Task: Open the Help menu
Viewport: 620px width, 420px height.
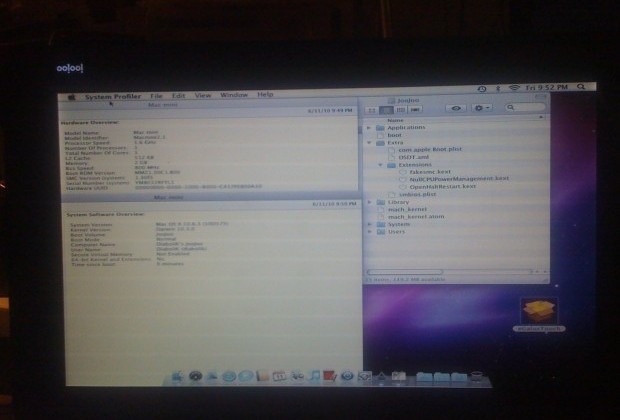Action: point(265,94)
